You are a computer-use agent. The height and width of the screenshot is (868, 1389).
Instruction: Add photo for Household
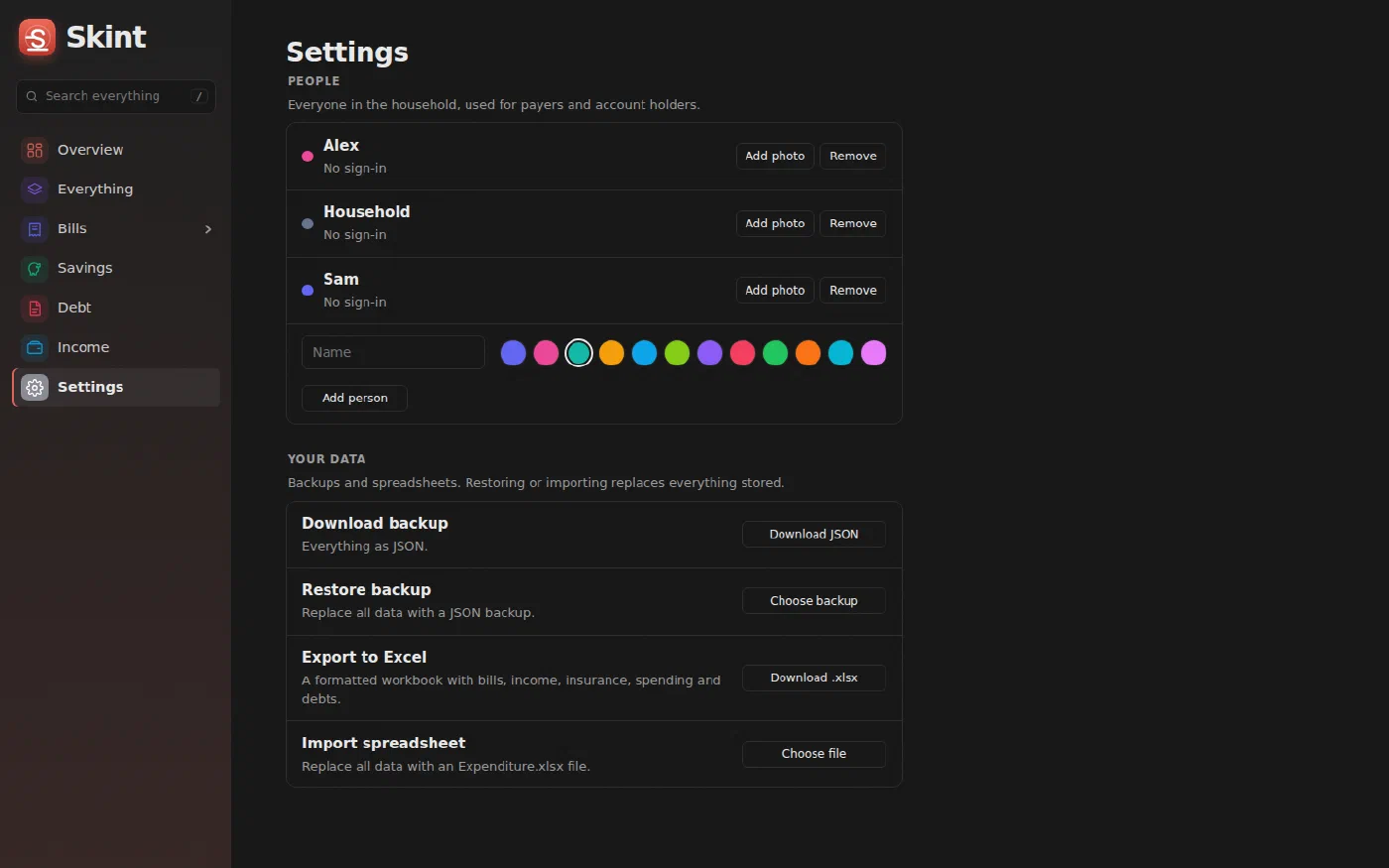(775, 224)
